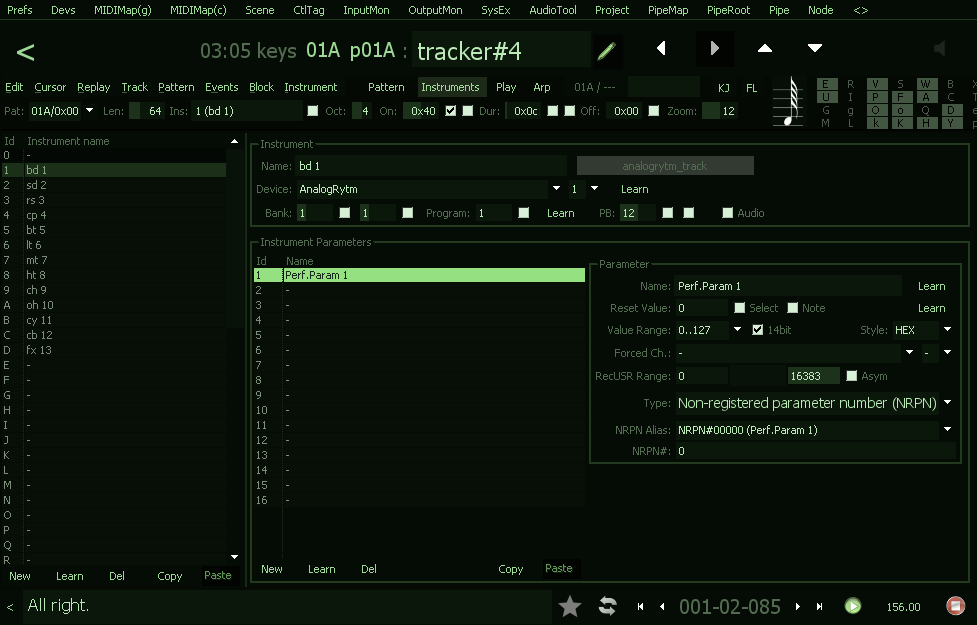
Task: Open the SysEx menu
Action: [x=494, y=10]
